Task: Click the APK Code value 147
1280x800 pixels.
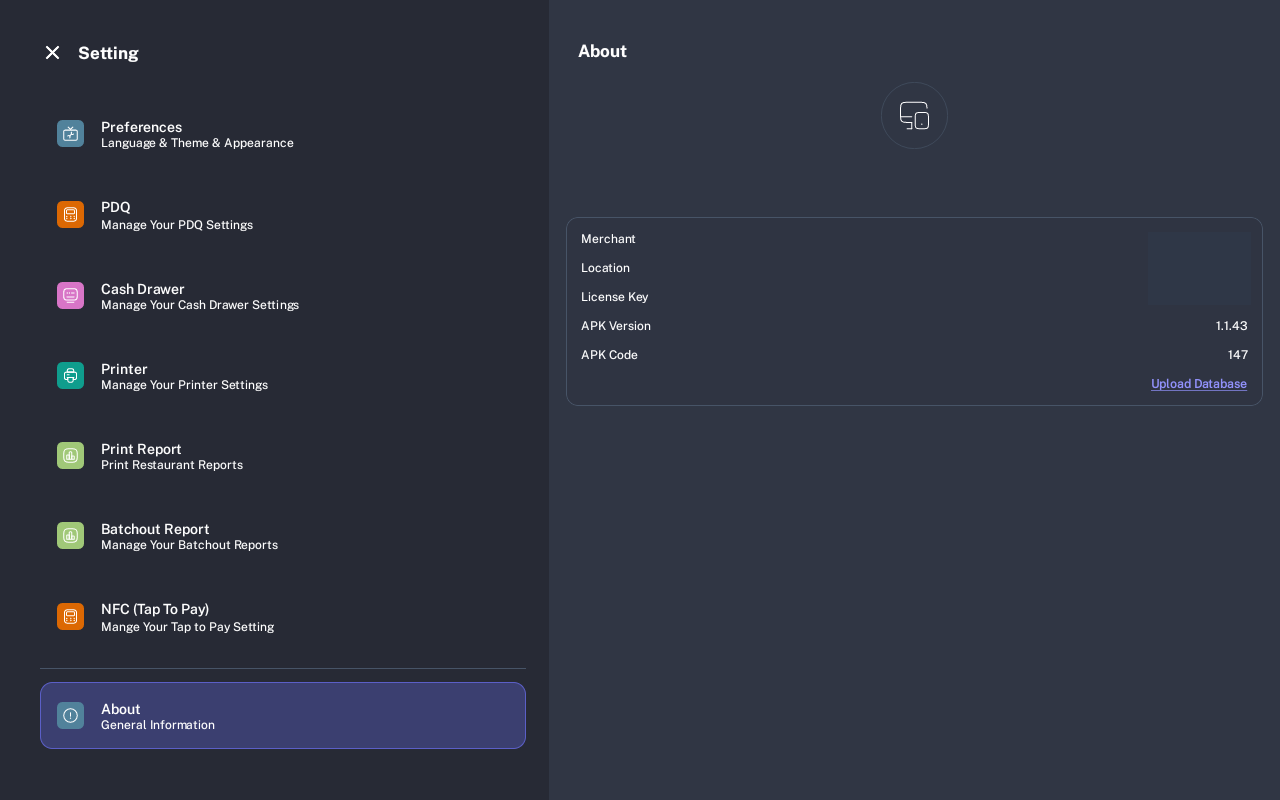Action: coord(1238,355)
